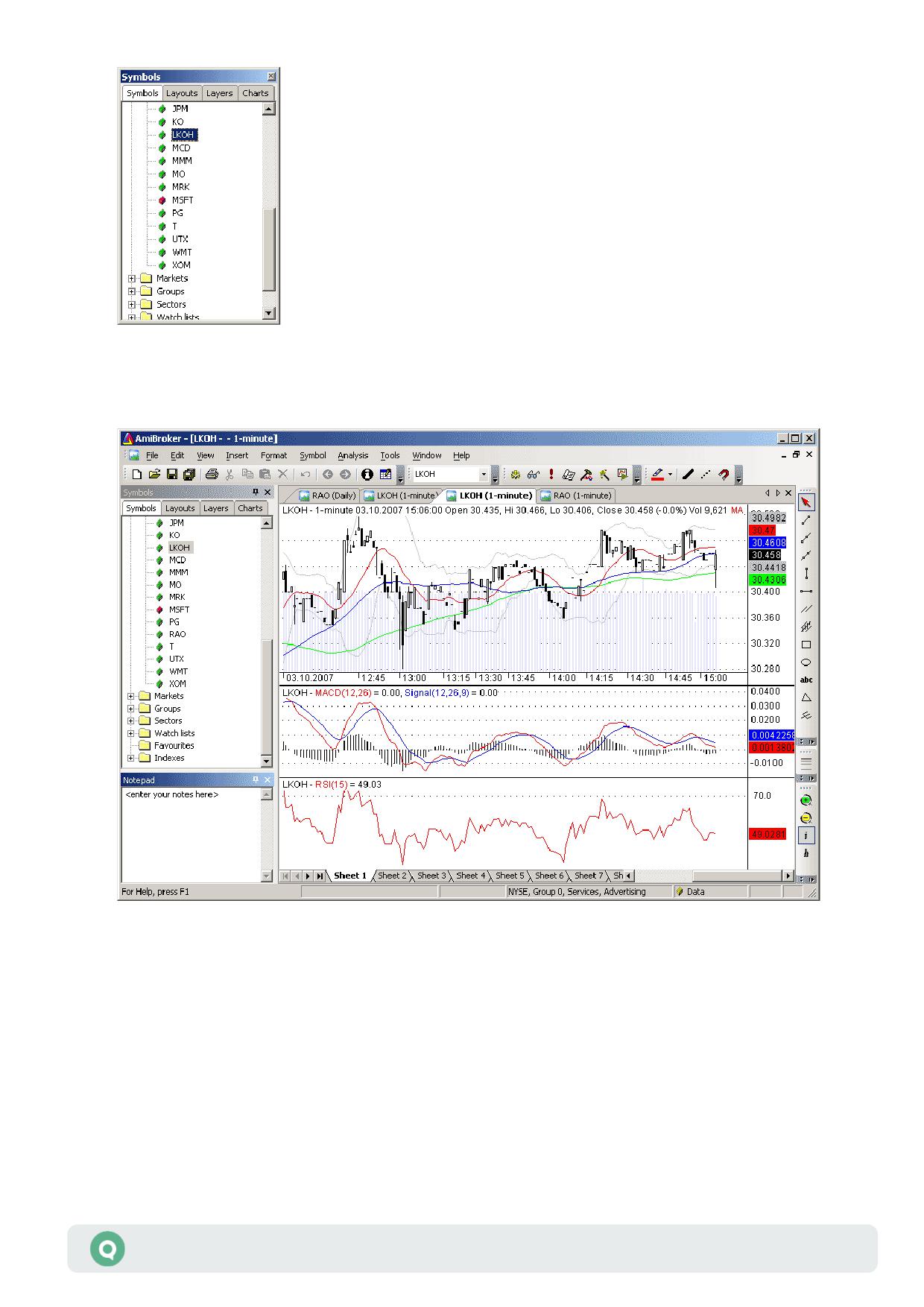
Task: Open the LKOH symbol combo box dropdown
Action: [484, 474]
